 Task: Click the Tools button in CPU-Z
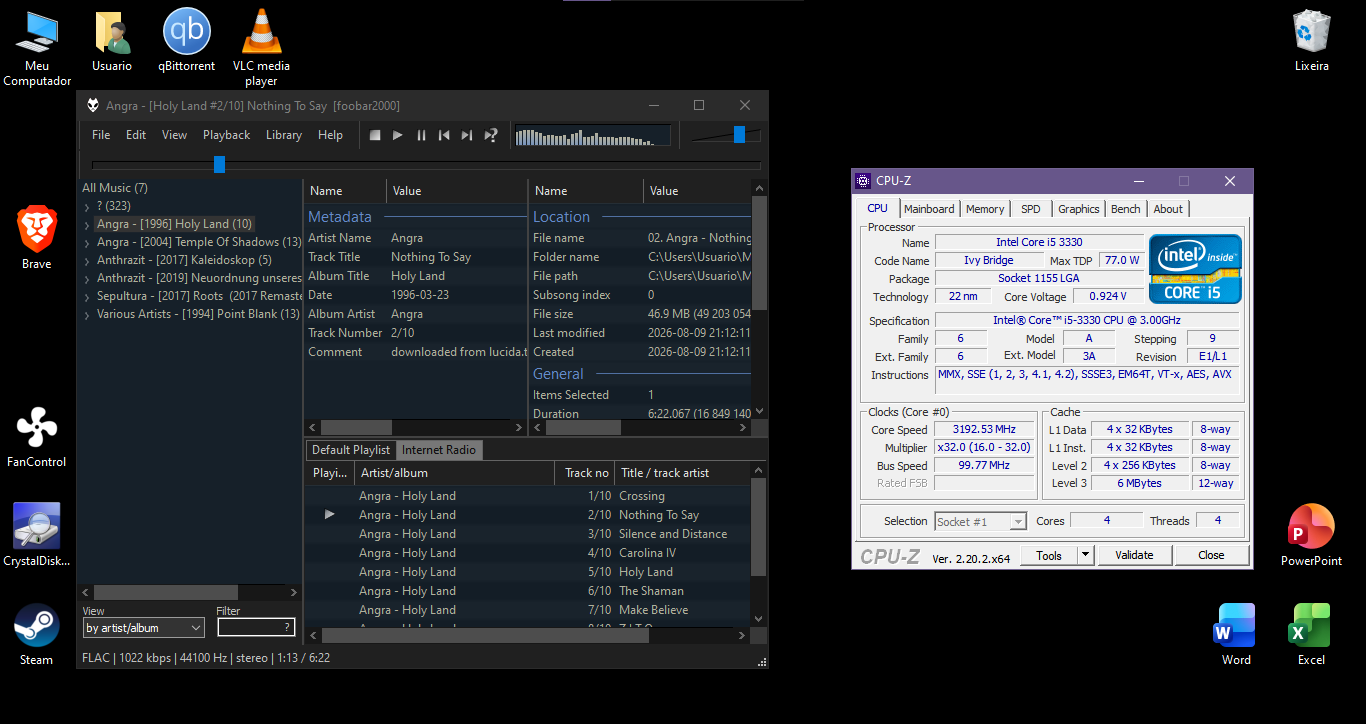tap(1049, 555)
